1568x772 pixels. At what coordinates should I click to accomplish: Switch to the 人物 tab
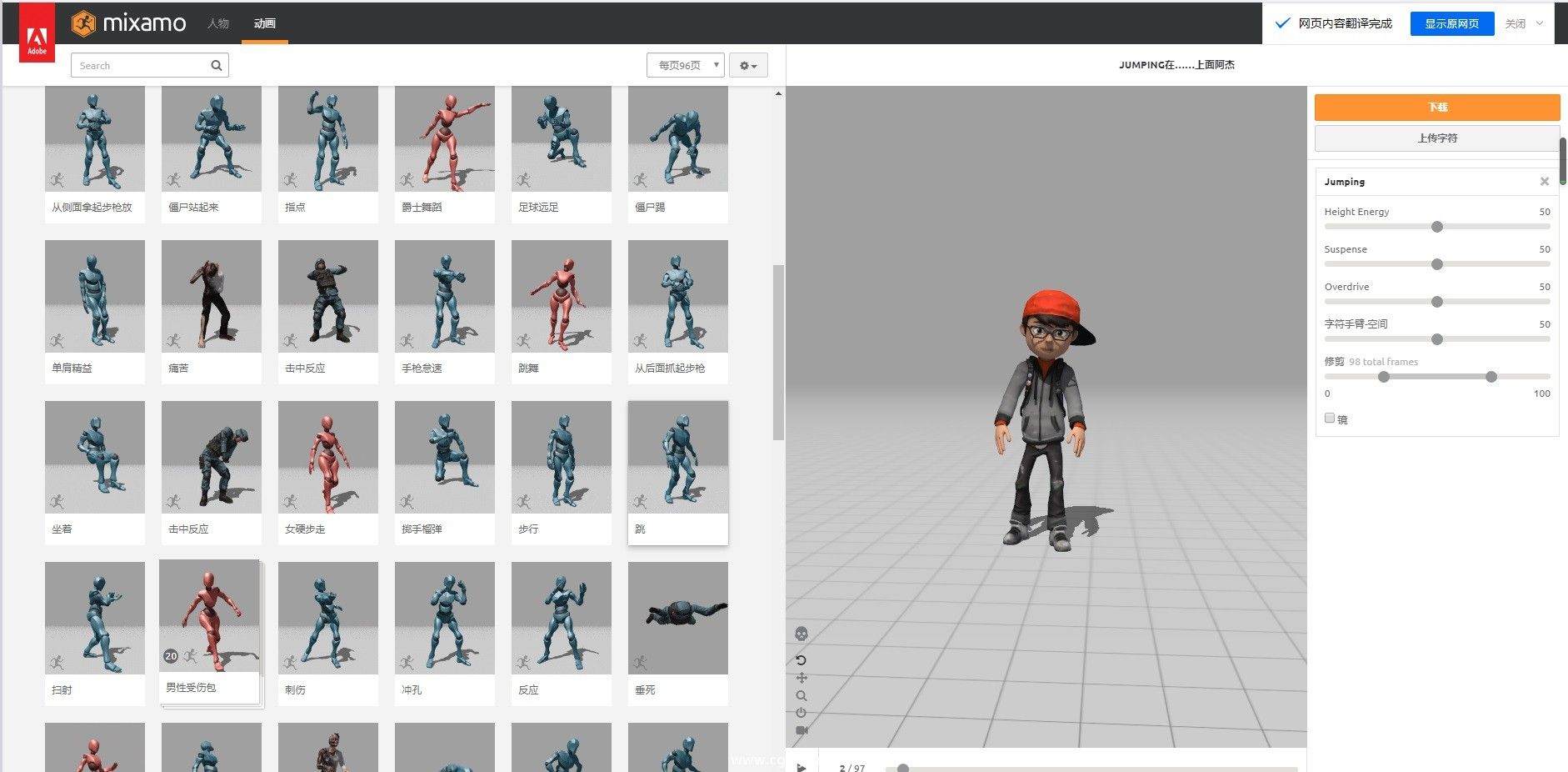pos(218,23)
